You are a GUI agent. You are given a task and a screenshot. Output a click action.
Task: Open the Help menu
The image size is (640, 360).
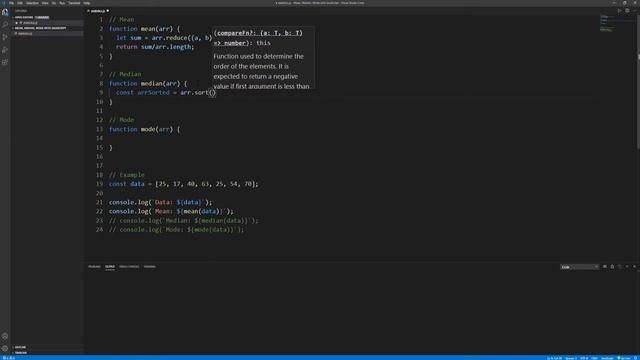pyautogui.click(x=87, y=3)
